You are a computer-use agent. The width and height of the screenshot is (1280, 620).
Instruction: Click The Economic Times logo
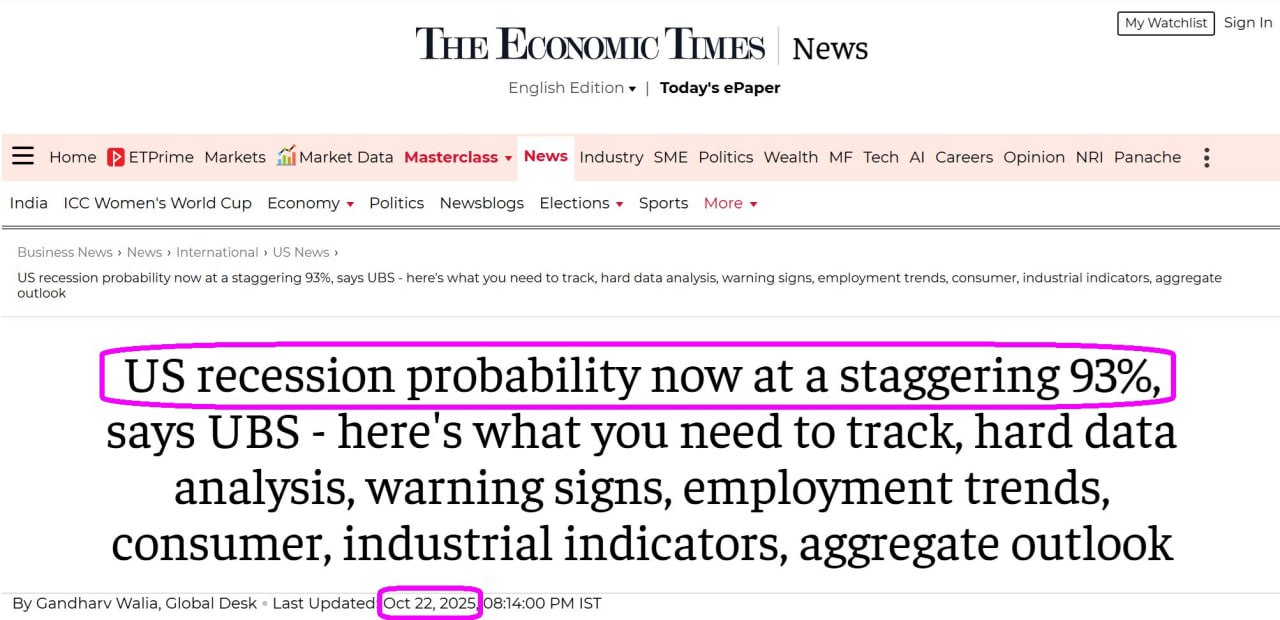point(590,46)
